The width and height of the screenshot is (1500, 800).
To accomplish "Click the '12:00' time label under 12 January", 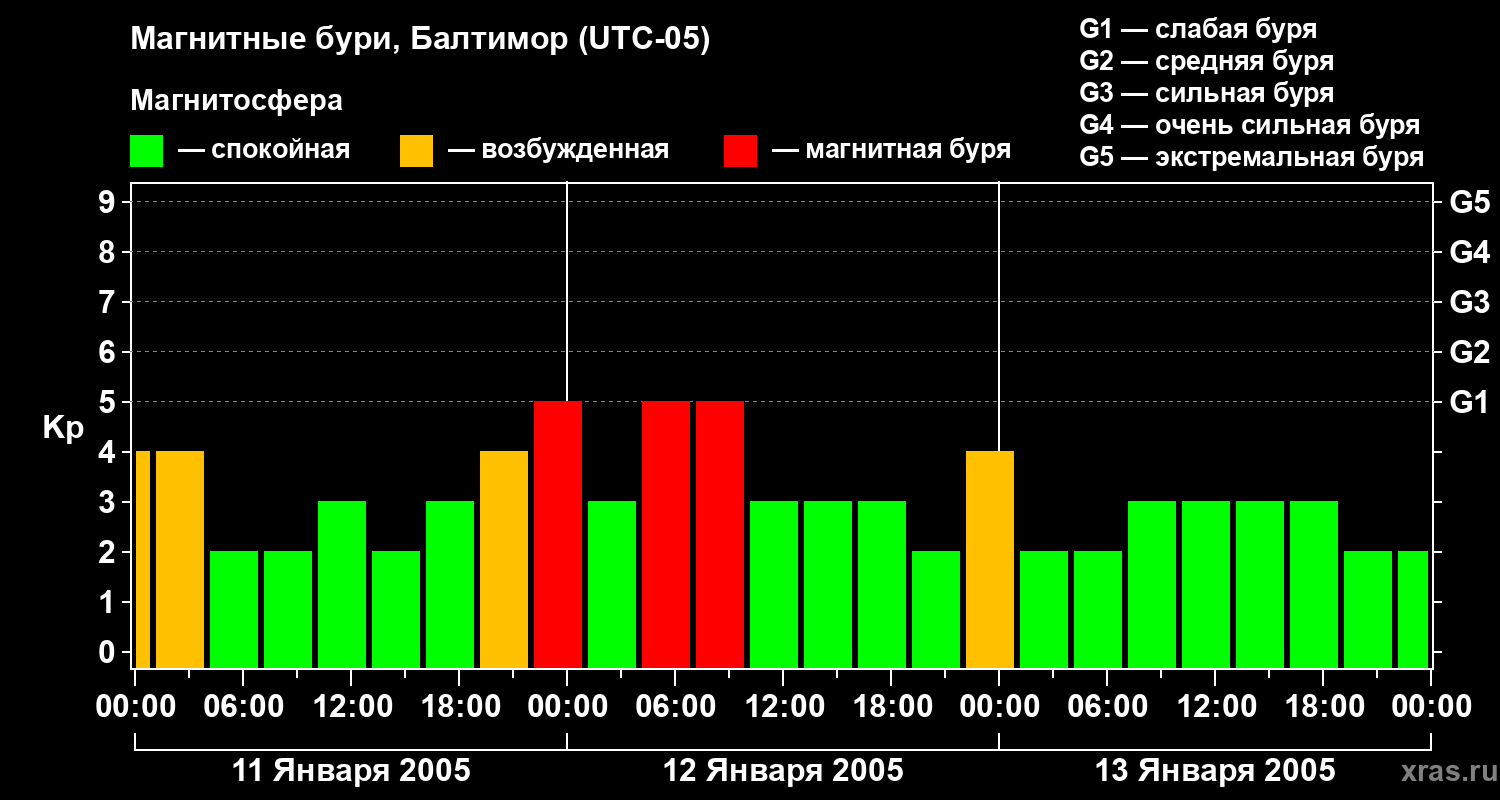I will click(x=783, y=707).
